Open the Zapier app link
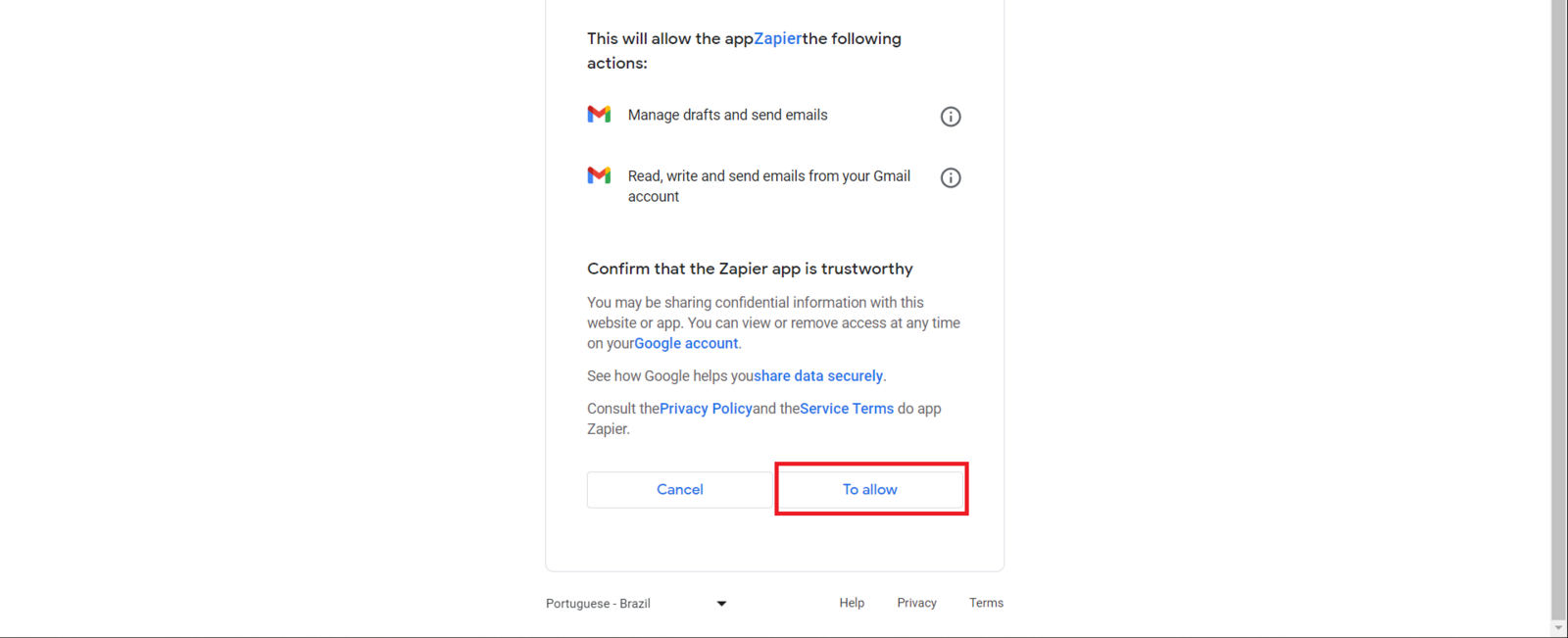The height and width of the screenshot is (638, 1568). coord(777,39)
